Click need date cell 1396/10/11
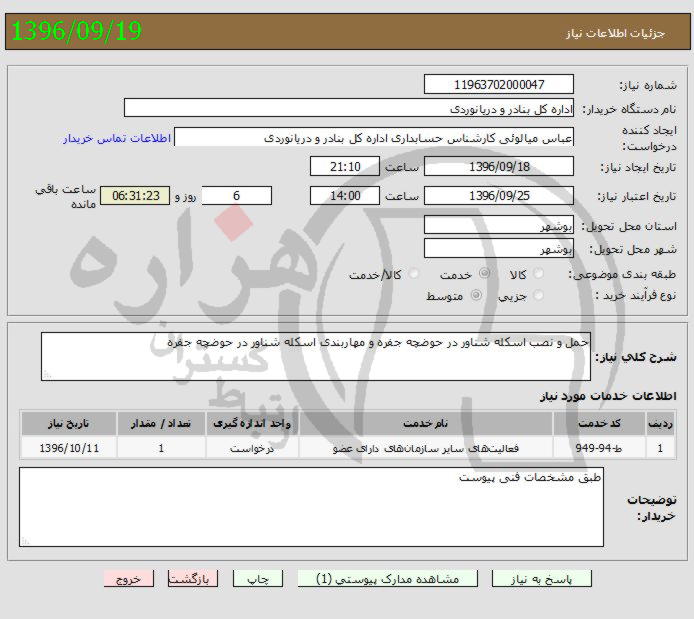This screenshot has height=619, width=694. click(x=69, y=448)
